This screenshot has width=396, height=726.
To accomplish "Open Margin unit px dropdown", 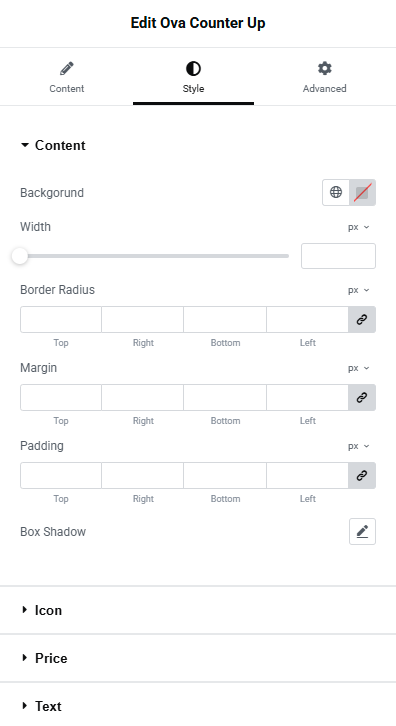I will [358, 368].
